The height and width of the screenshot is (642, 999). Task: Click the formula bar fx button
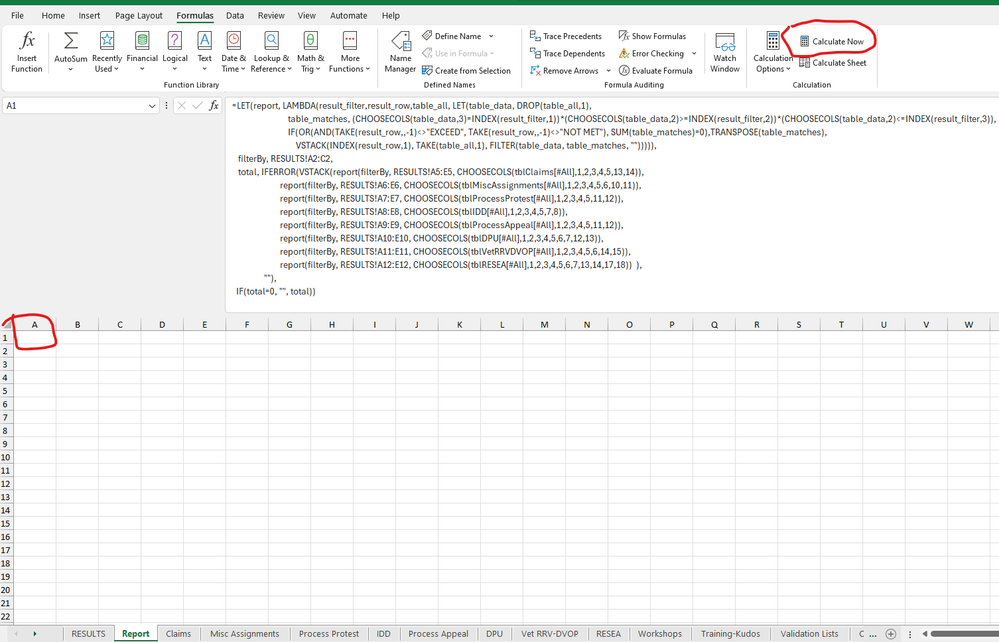pos(214,106)
